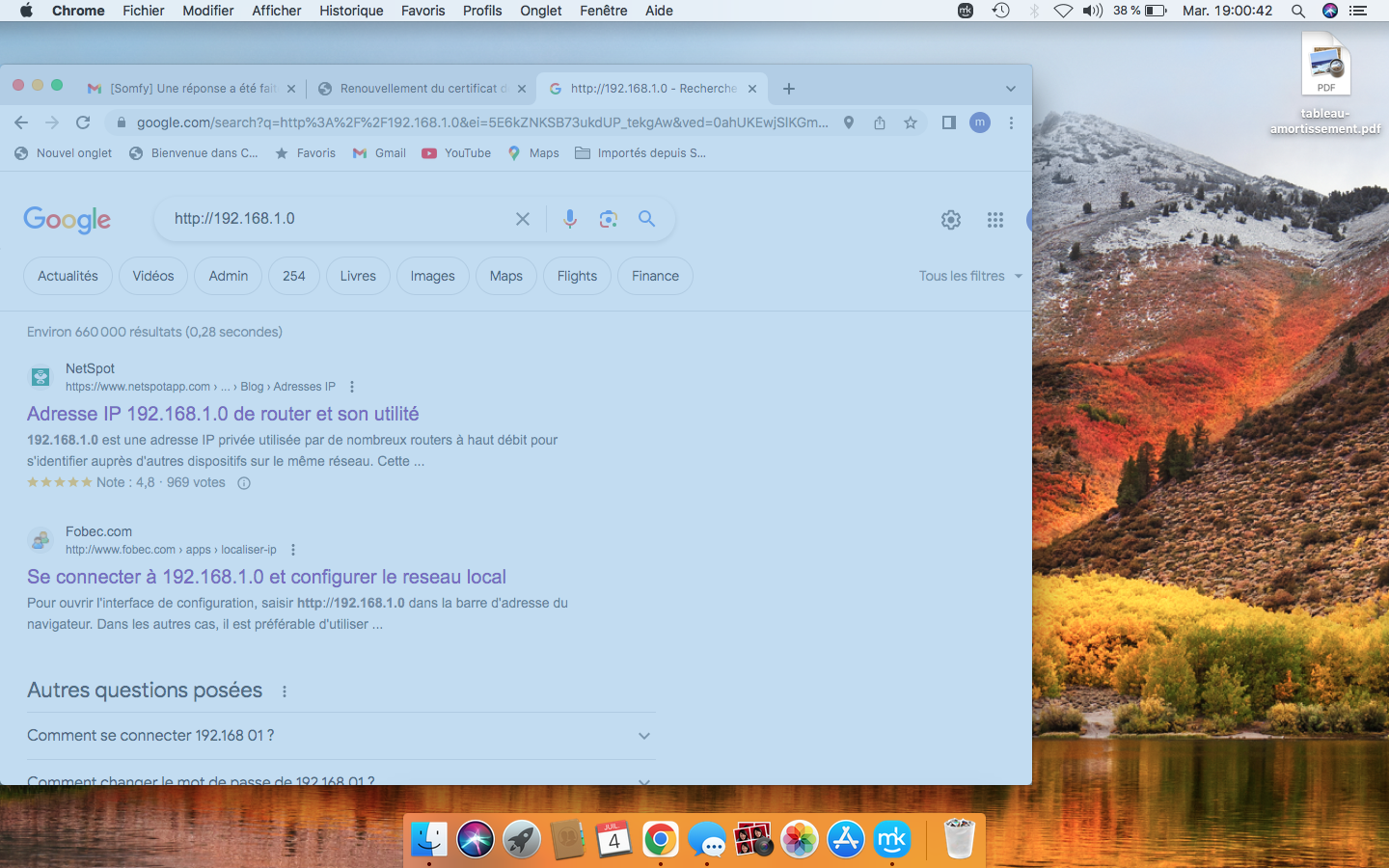Open the tab search chevron dropdown
This screenshot has height=868, width=1389.
pyautogui.click(x=1011, y=89)
